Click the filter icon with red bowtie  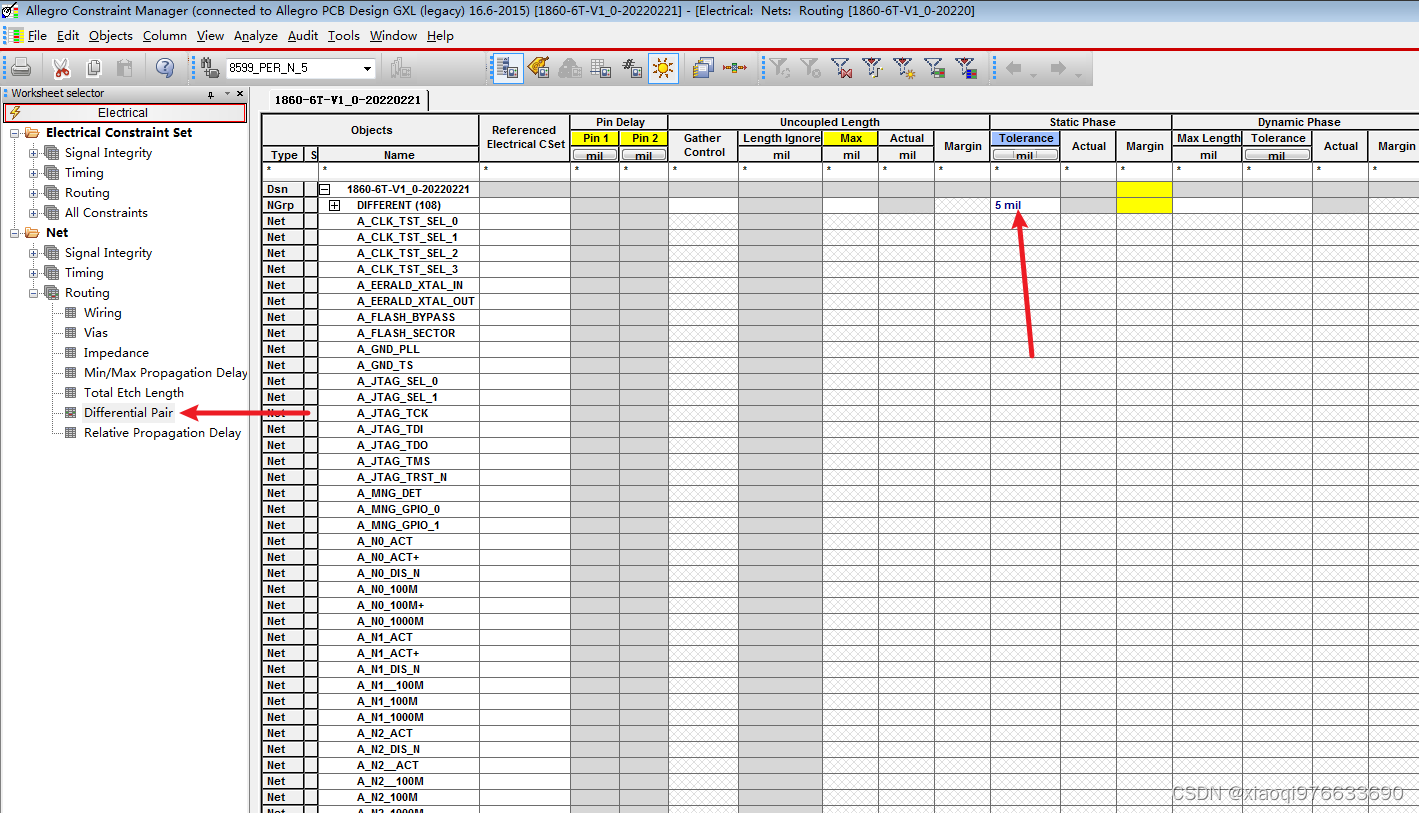[x=842, y=68]
